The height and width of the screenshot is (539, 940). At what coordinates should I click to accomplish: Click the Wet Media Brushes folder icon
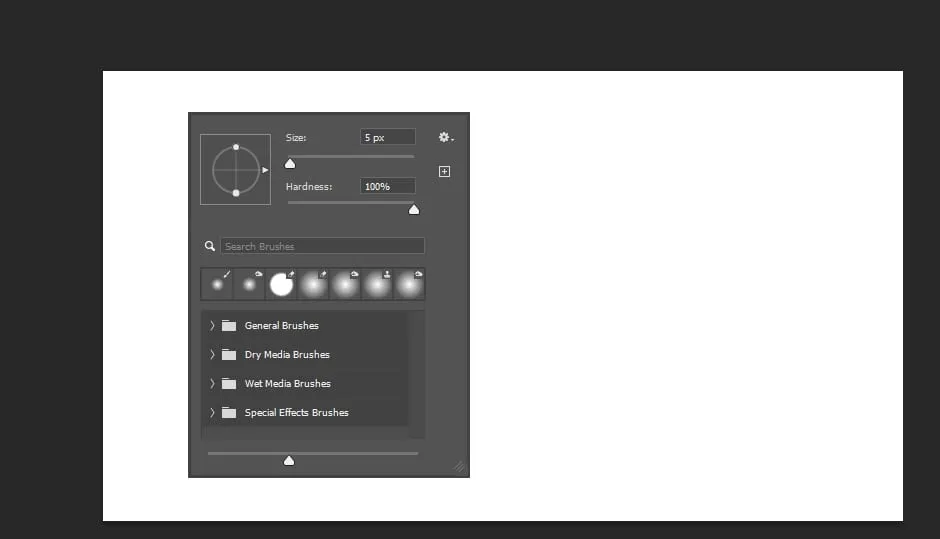[x=229, y=383]
